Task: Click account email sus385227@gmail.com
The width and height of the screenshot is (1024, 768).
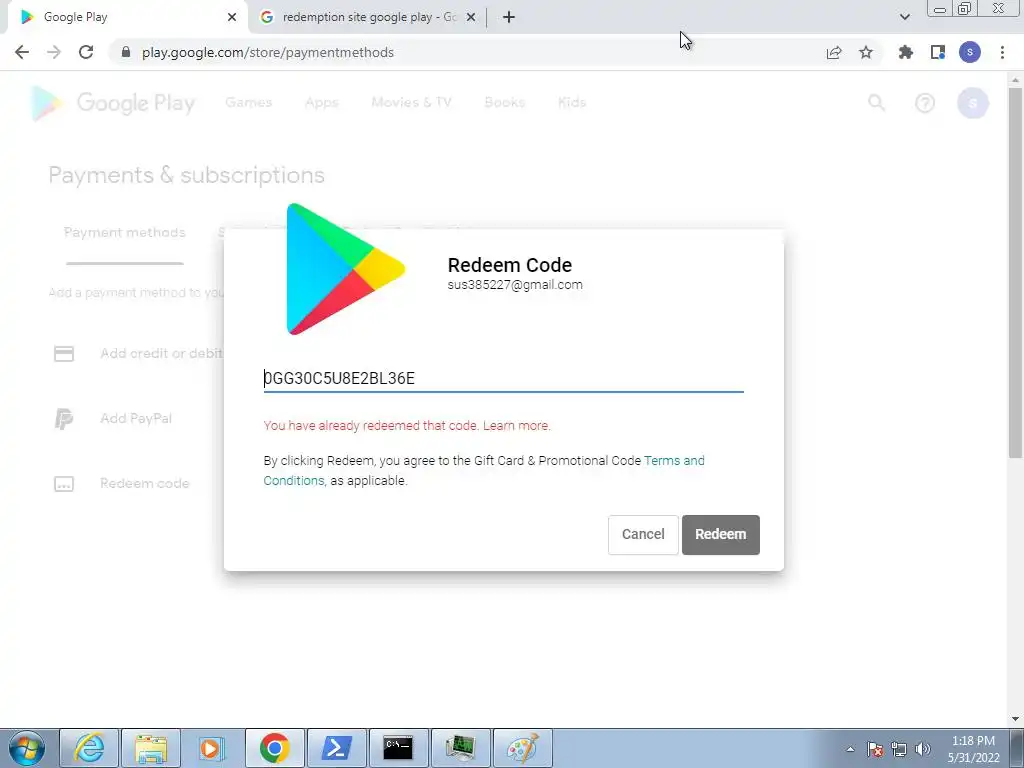Action: (515, 285)
